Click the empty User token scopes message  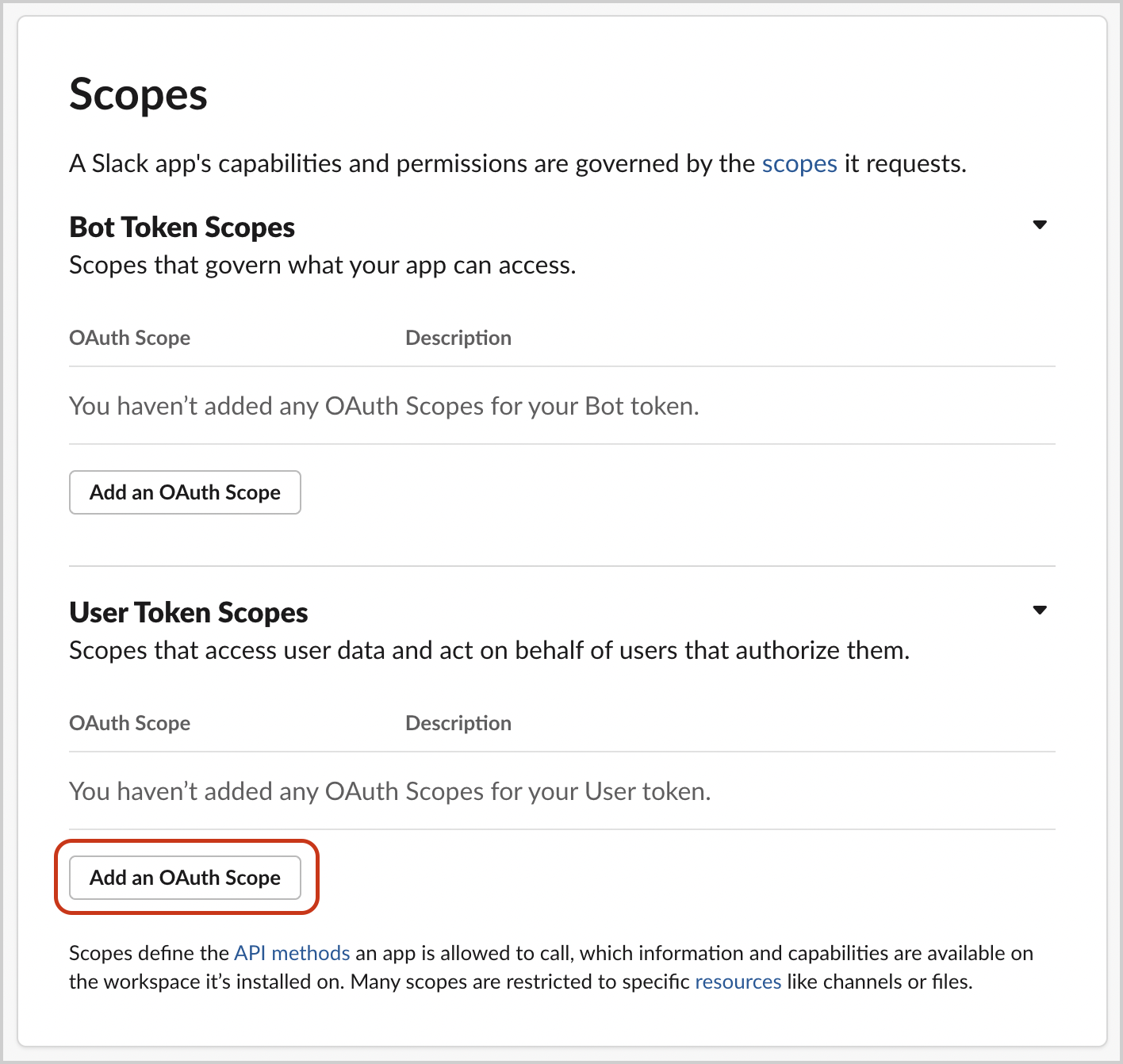[389, 791]
